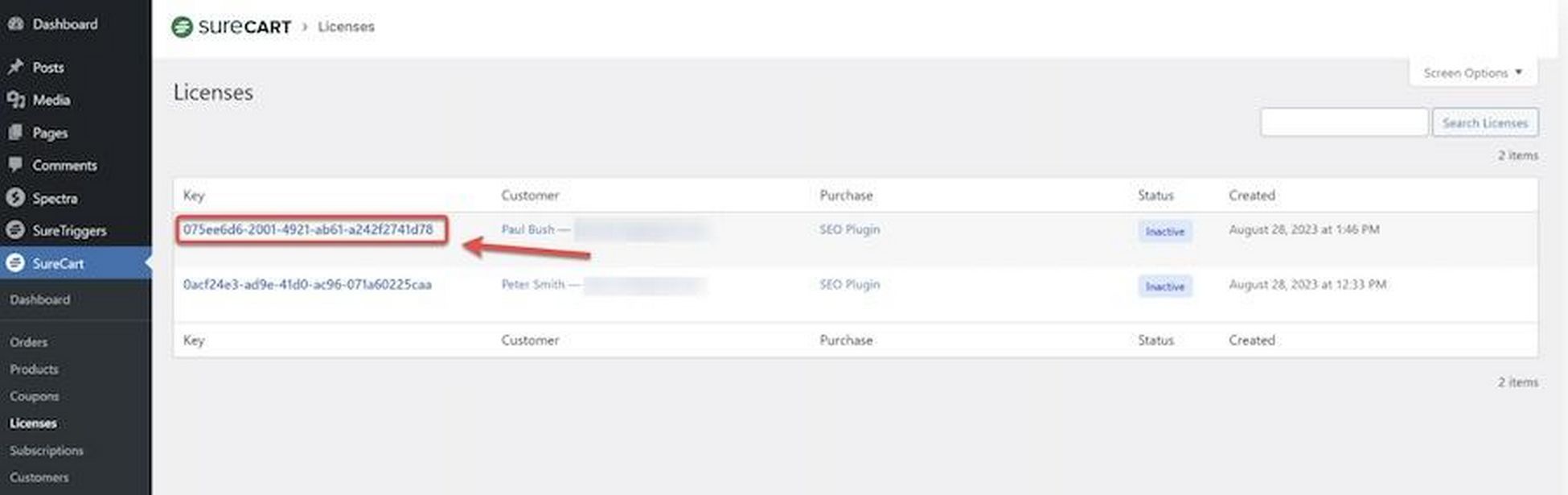Go to Subscriptions submenu
1568x495 pixels.
tap(47, 451)
